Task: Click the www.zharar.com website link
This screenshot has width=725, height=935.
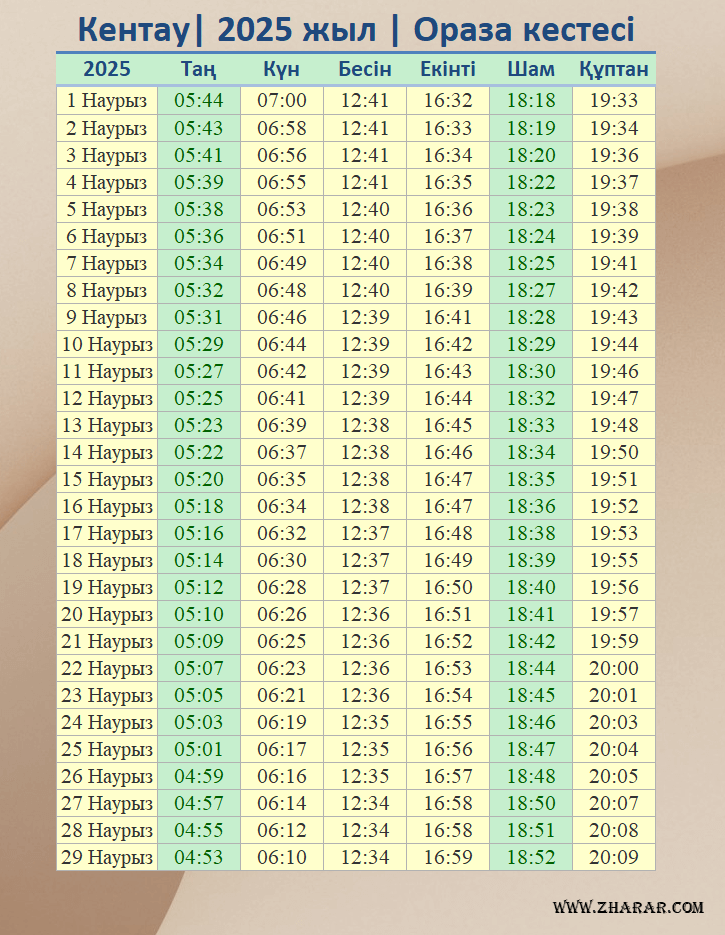Action: (x=628, y=907)
